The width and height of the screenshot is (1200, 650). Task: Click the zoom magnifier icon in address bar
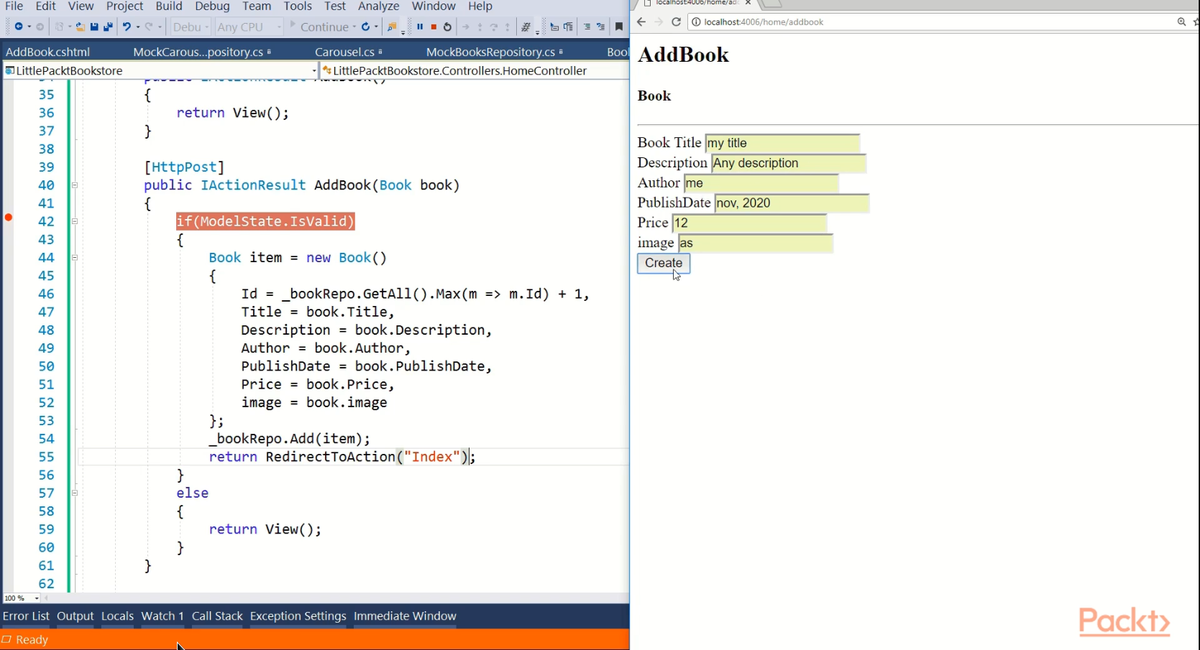1181,22
